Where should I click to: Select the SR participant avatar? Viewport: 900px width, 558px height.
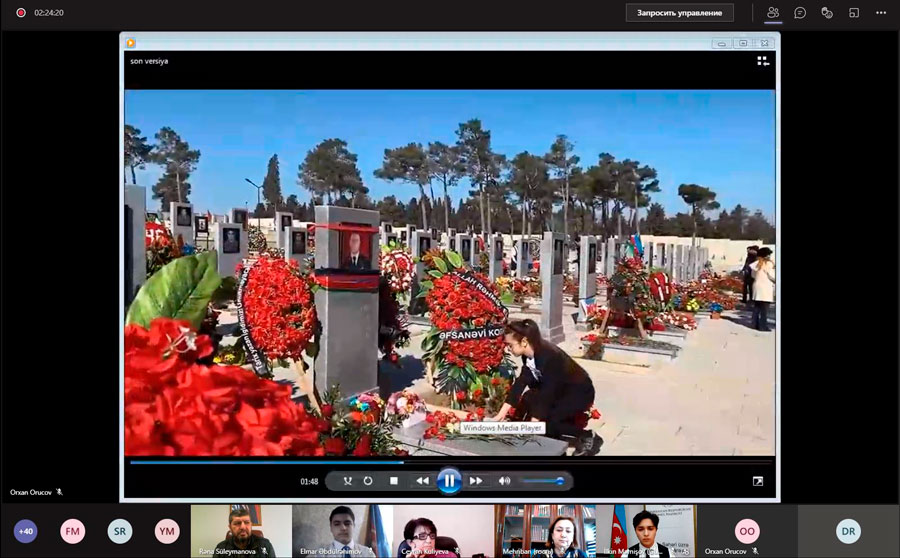tap(119, 531)
